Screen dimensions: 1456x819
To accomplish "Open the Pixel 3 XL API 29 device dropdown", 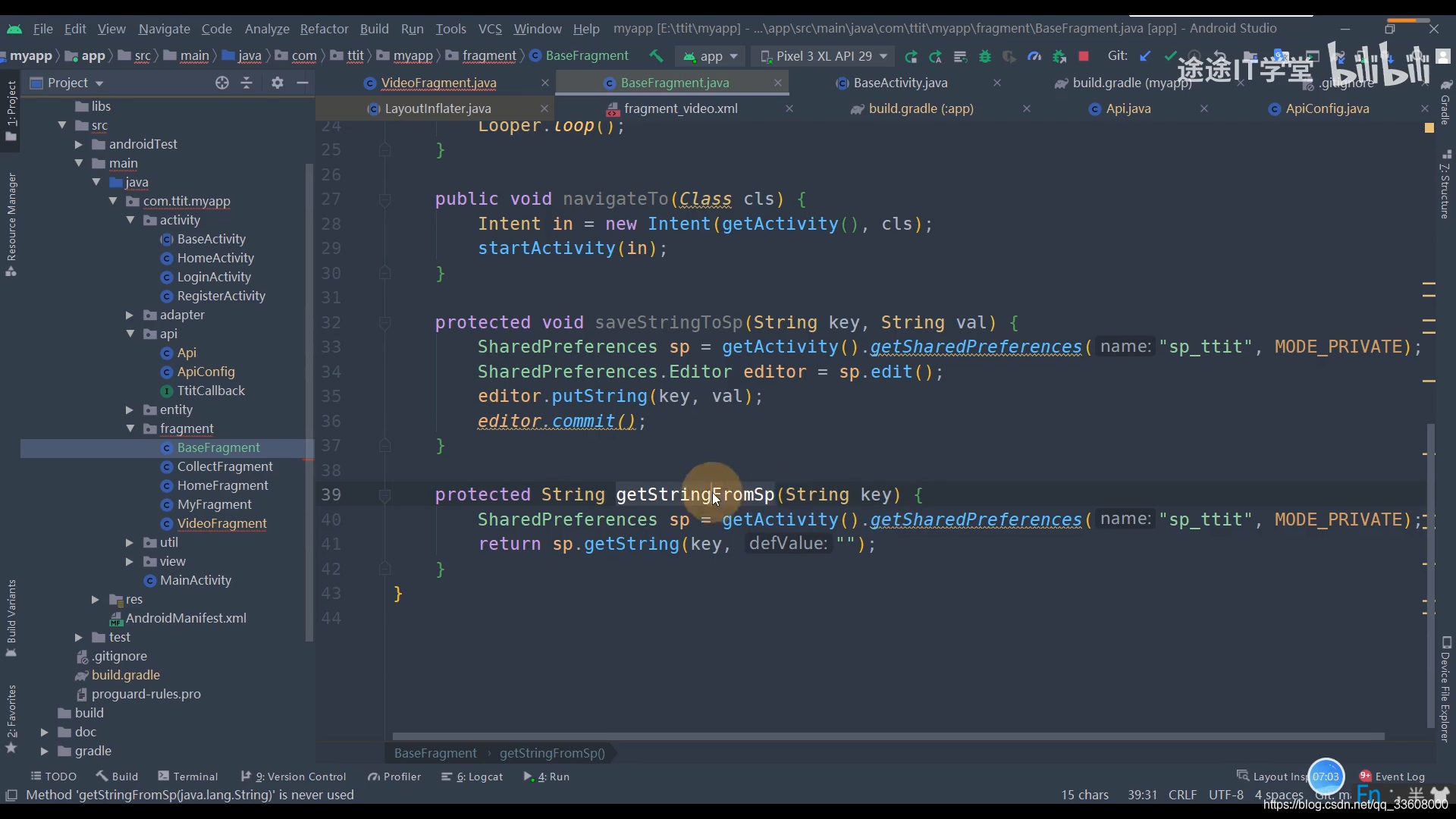I will pyautogui.click(x=823, y=56).
